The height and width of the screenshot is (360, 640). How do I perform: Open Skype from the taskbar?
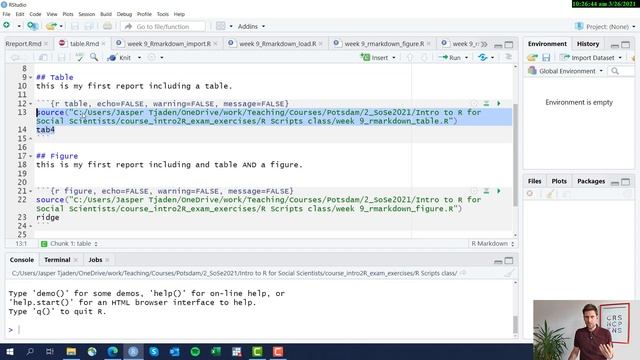[x=154, y=351]
